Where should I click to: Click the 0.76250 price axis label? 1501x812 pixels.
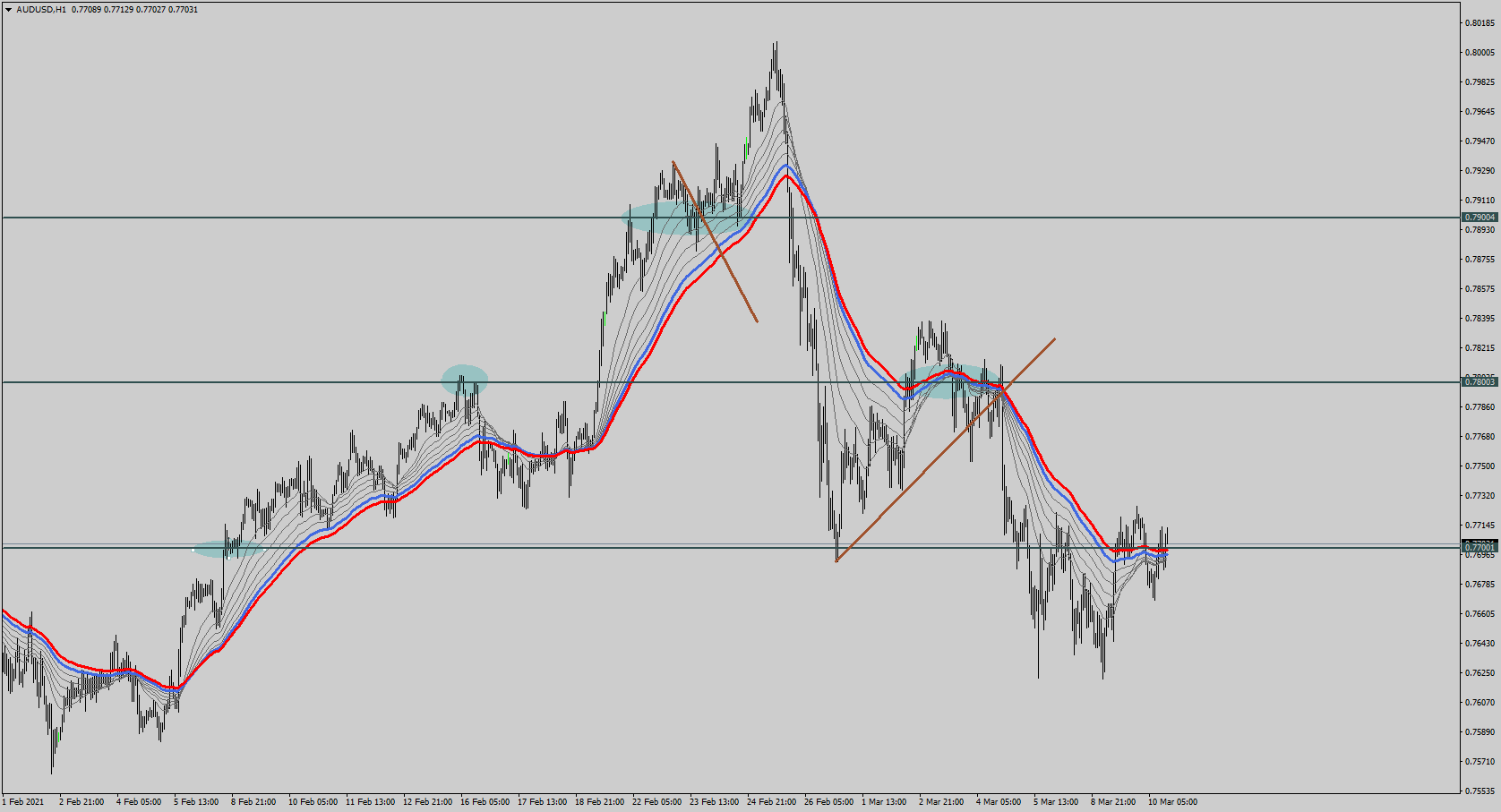point(1480,673)
